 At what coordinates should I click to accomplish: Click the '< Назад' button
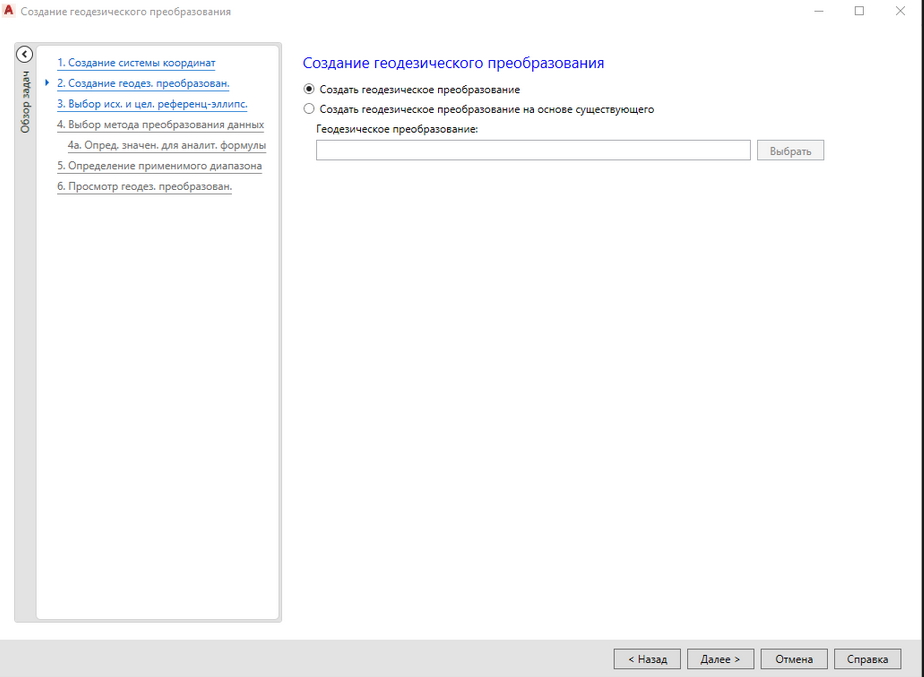click(x=647, y=659)
